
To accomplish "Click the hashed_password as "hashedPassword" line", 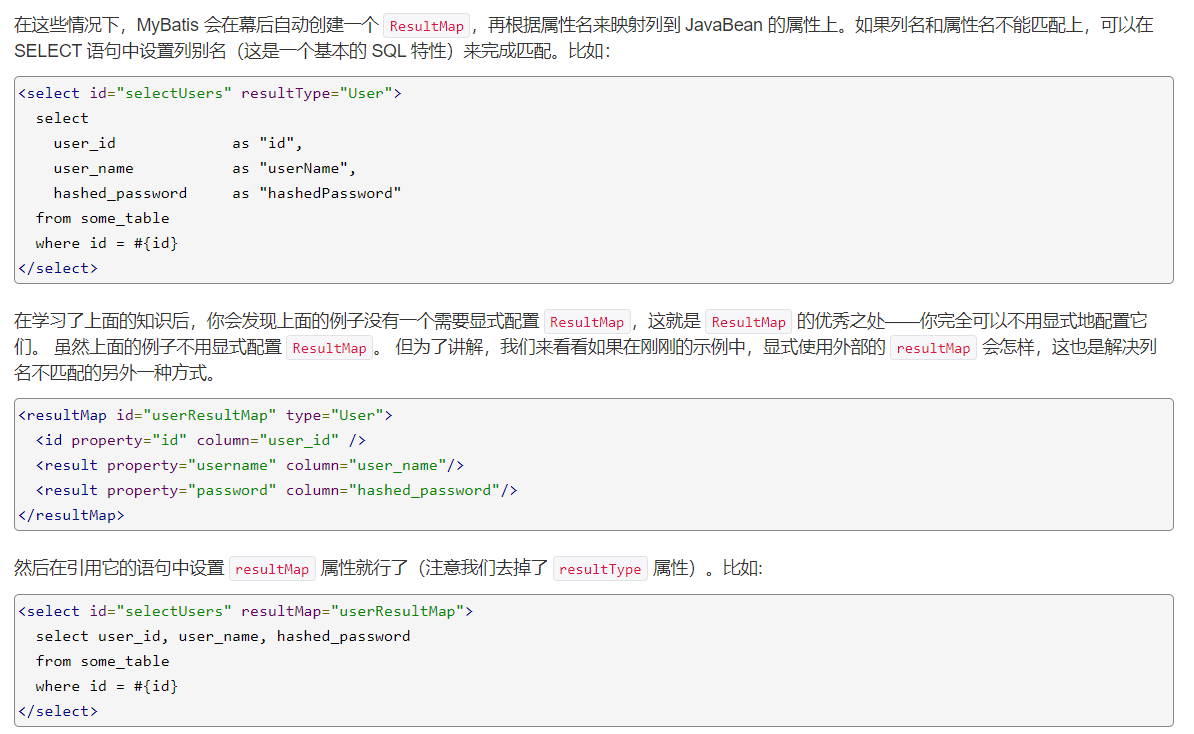I will [227, 193].
